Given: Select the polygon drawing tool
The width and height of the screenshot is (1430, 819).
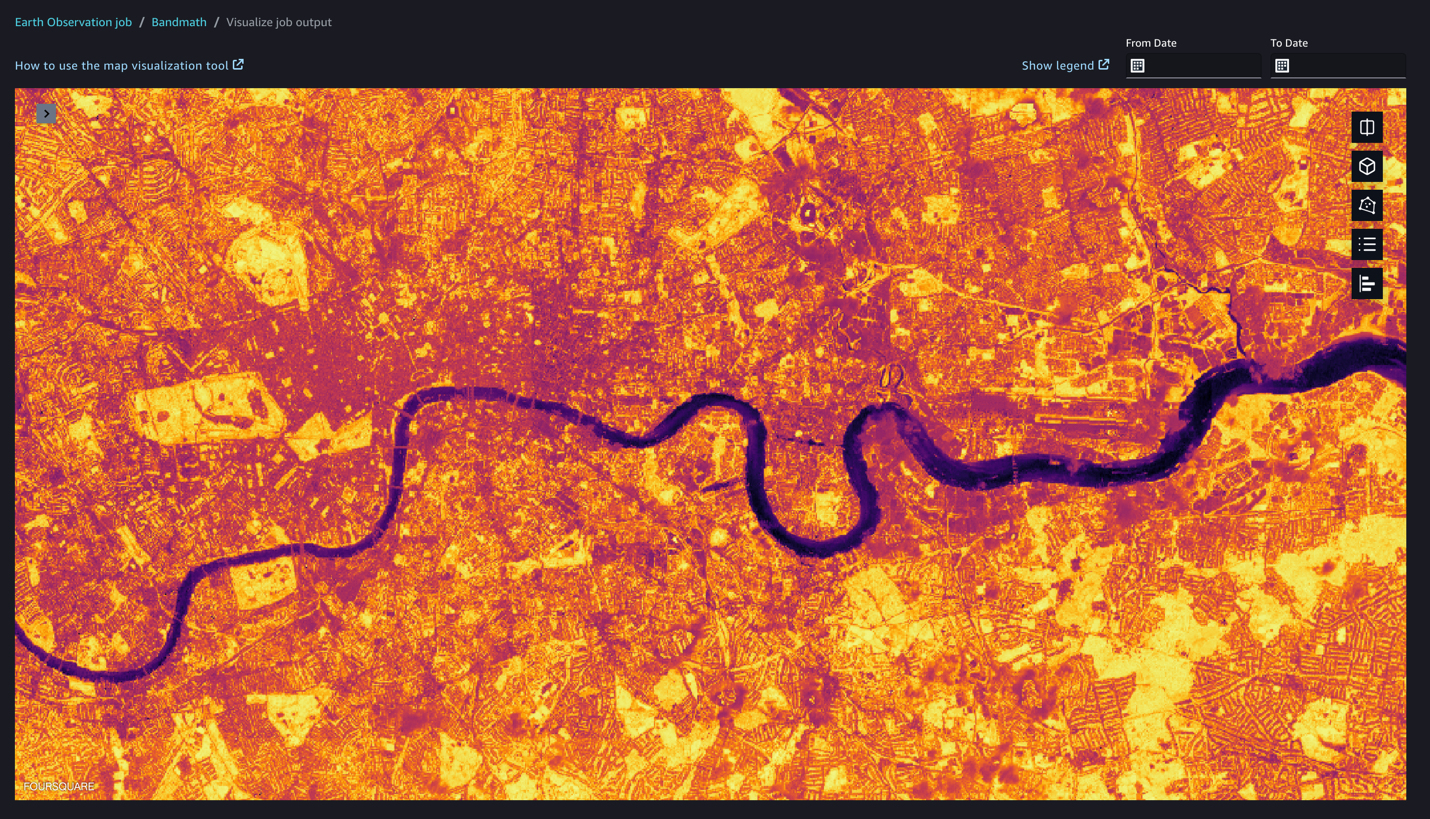Looking at the screenshot, I should (x=1366, y=205).
